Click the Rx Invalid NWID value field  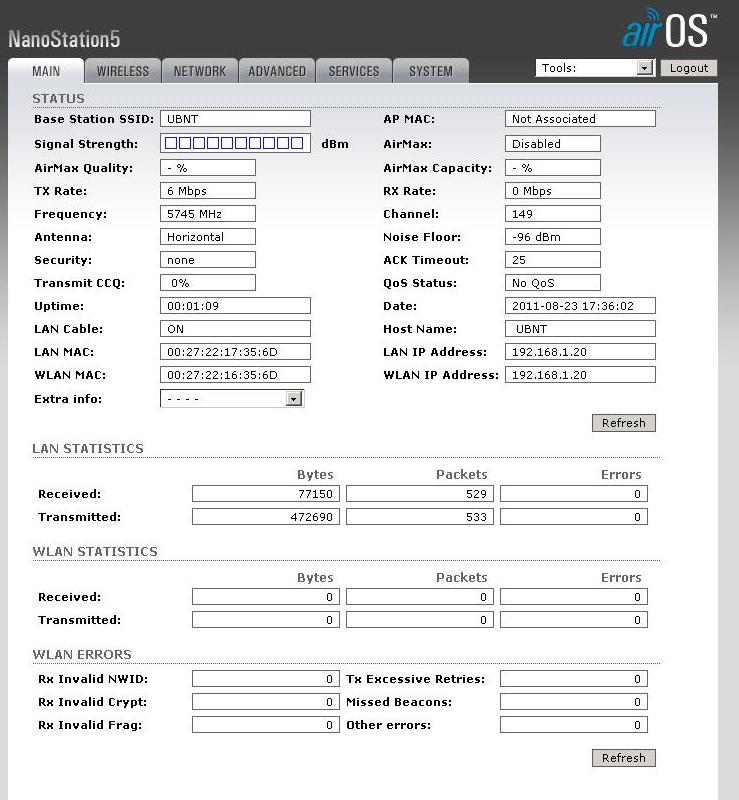(266, 679)
